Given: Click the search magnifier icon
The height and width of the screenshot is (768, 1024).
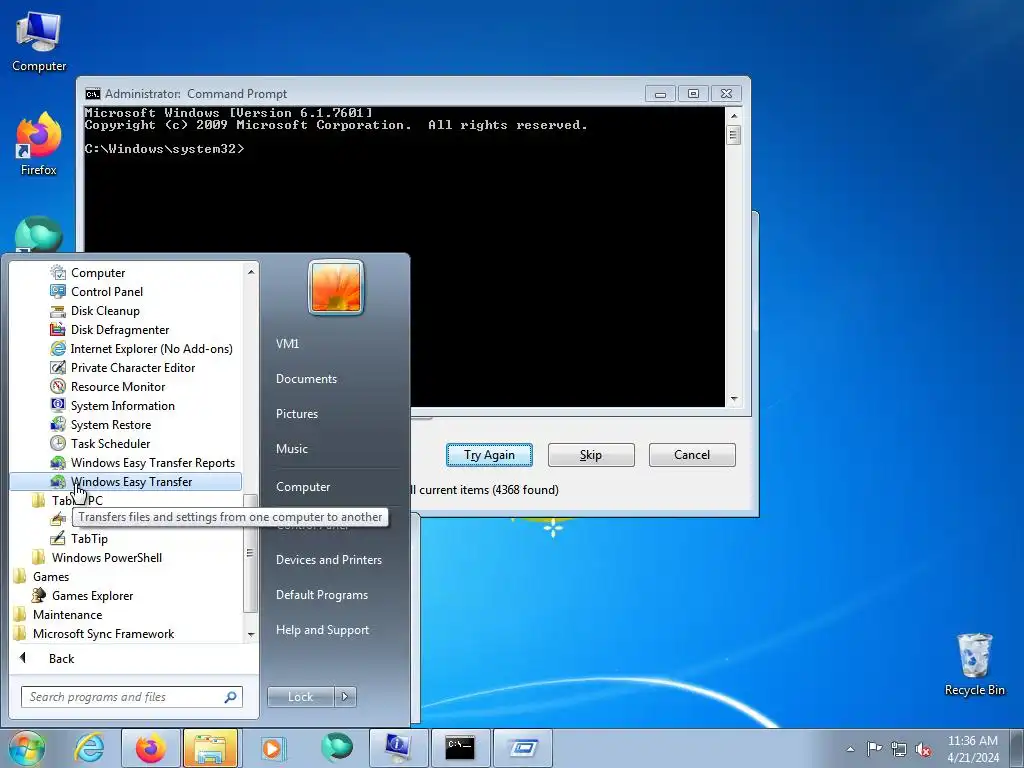Looking at the screenshot, I should coord(231,697).
